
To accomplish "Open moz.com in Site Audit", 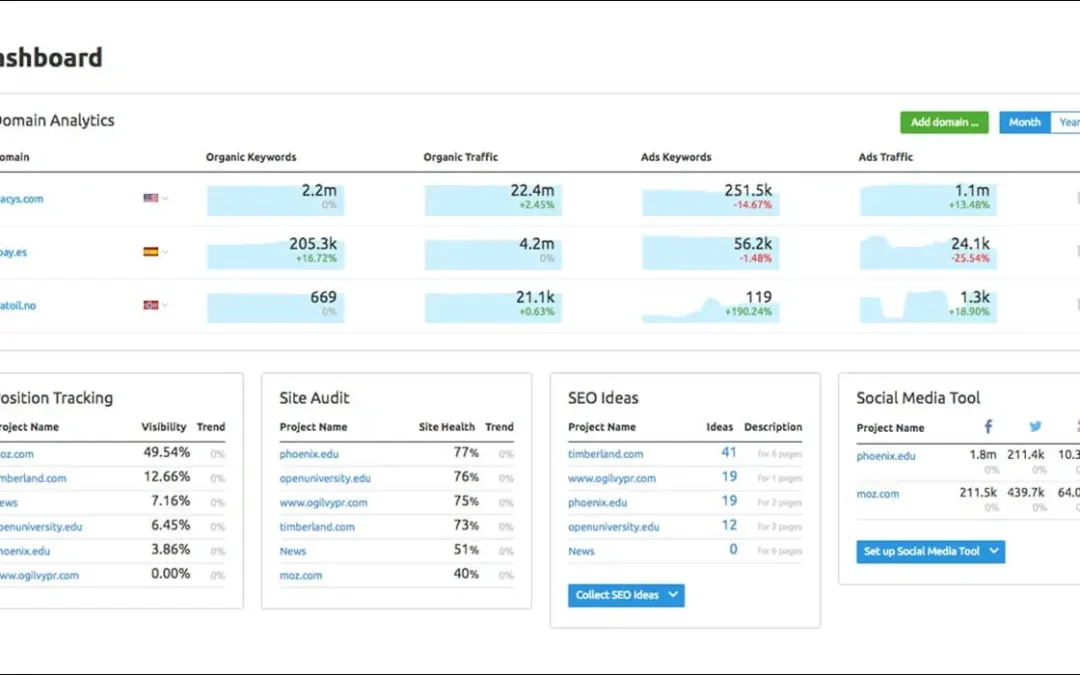I will click(x=300, y=575).
